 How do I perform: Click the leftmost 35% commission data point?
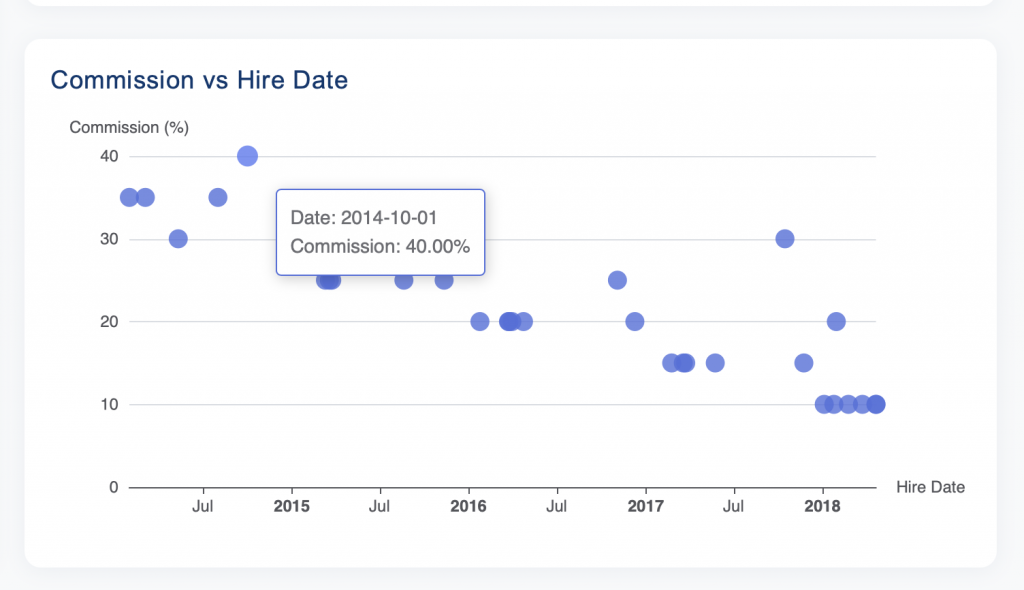tap(129, 197)
